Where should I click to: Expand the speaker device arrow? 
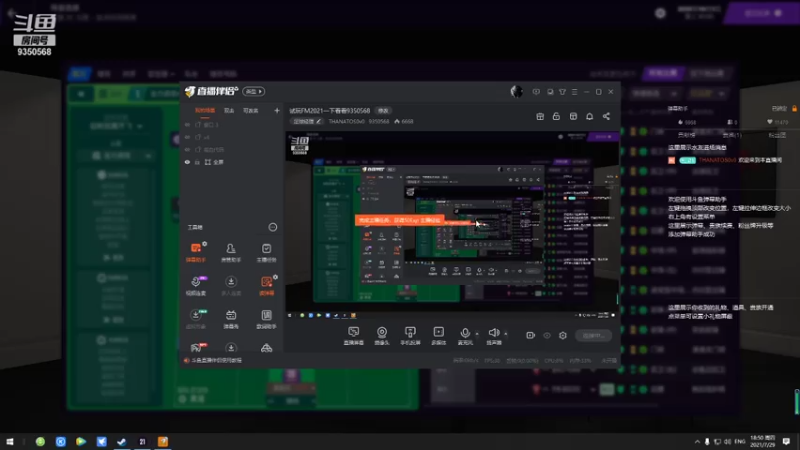pos(506,334)
